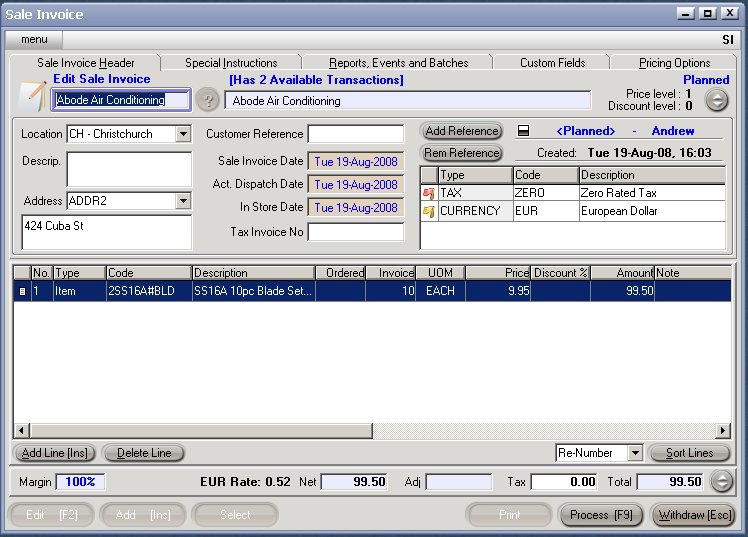Click Rem Reference button

coord(461,153)
